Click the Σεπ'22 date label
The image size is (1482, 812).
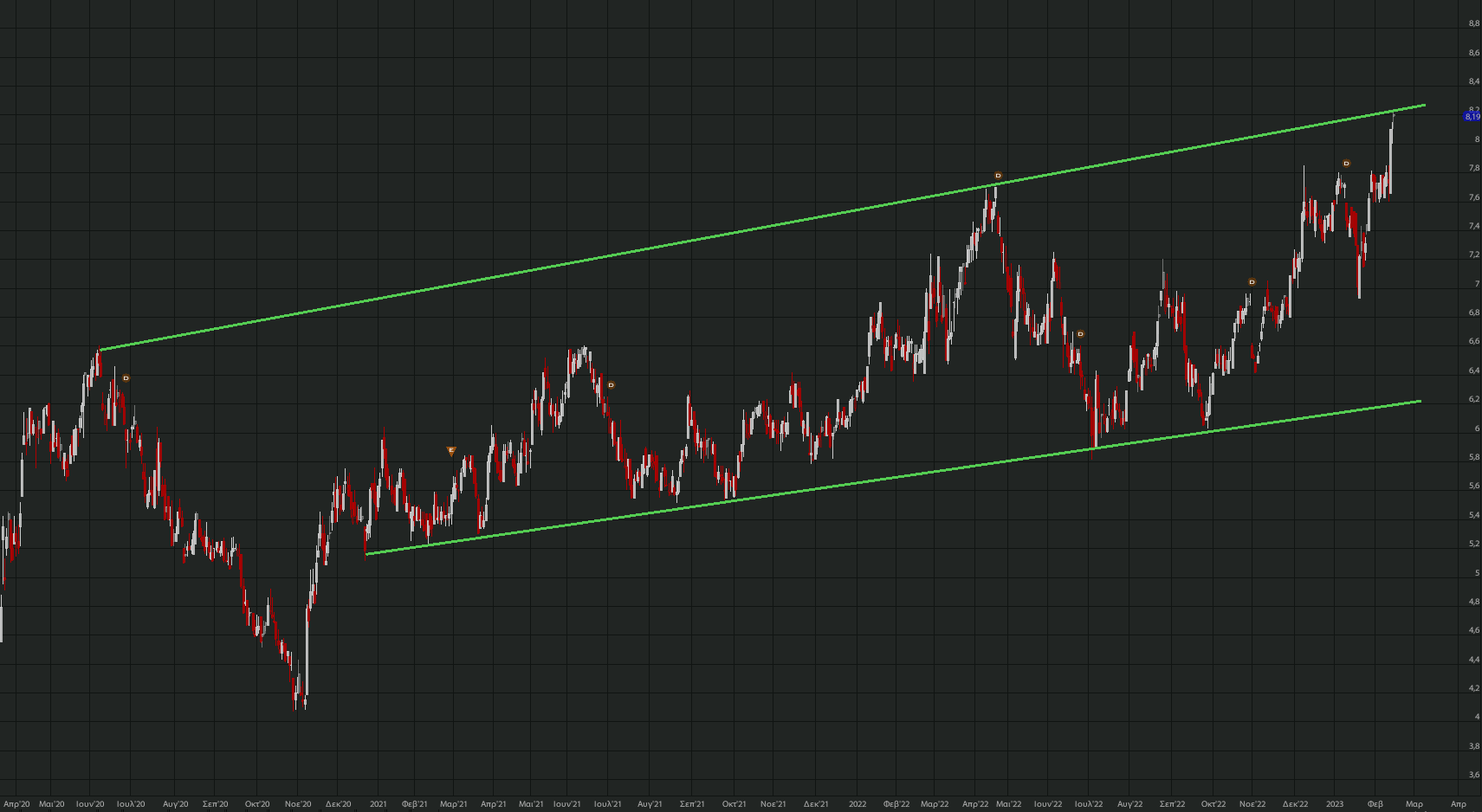[1173, 804]
